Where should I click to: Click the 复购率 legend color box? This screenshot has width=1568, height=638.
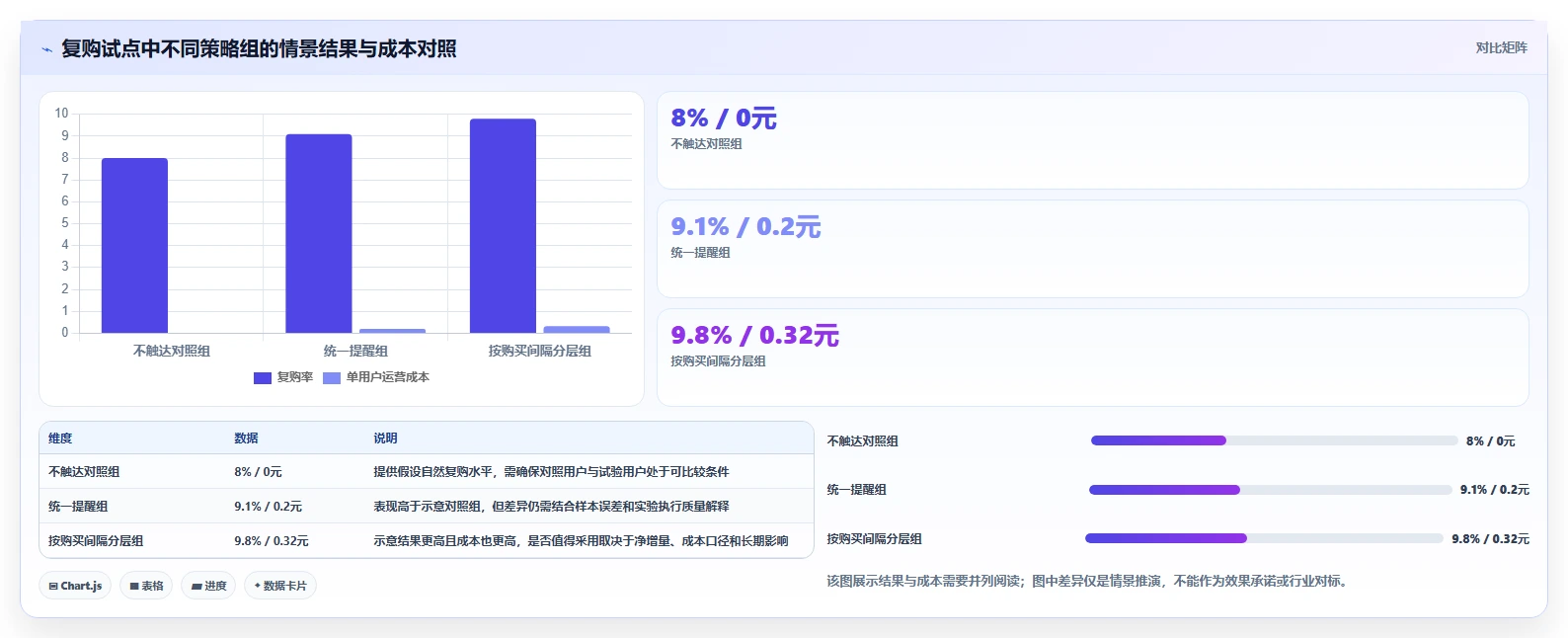pos(263,377)
